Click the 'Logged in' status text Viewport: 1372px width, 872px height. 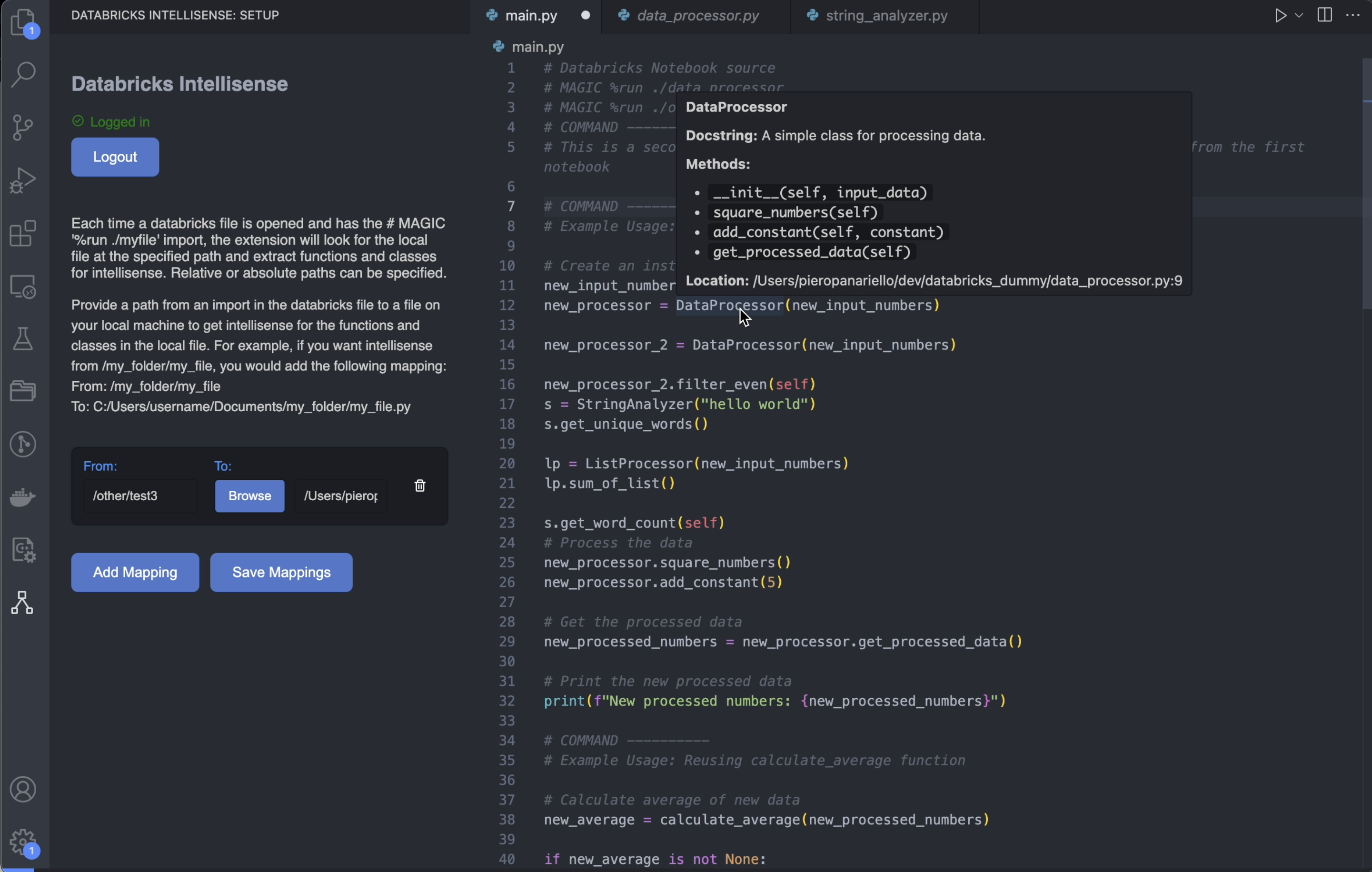pyautogui.click(x=120, y=122)
